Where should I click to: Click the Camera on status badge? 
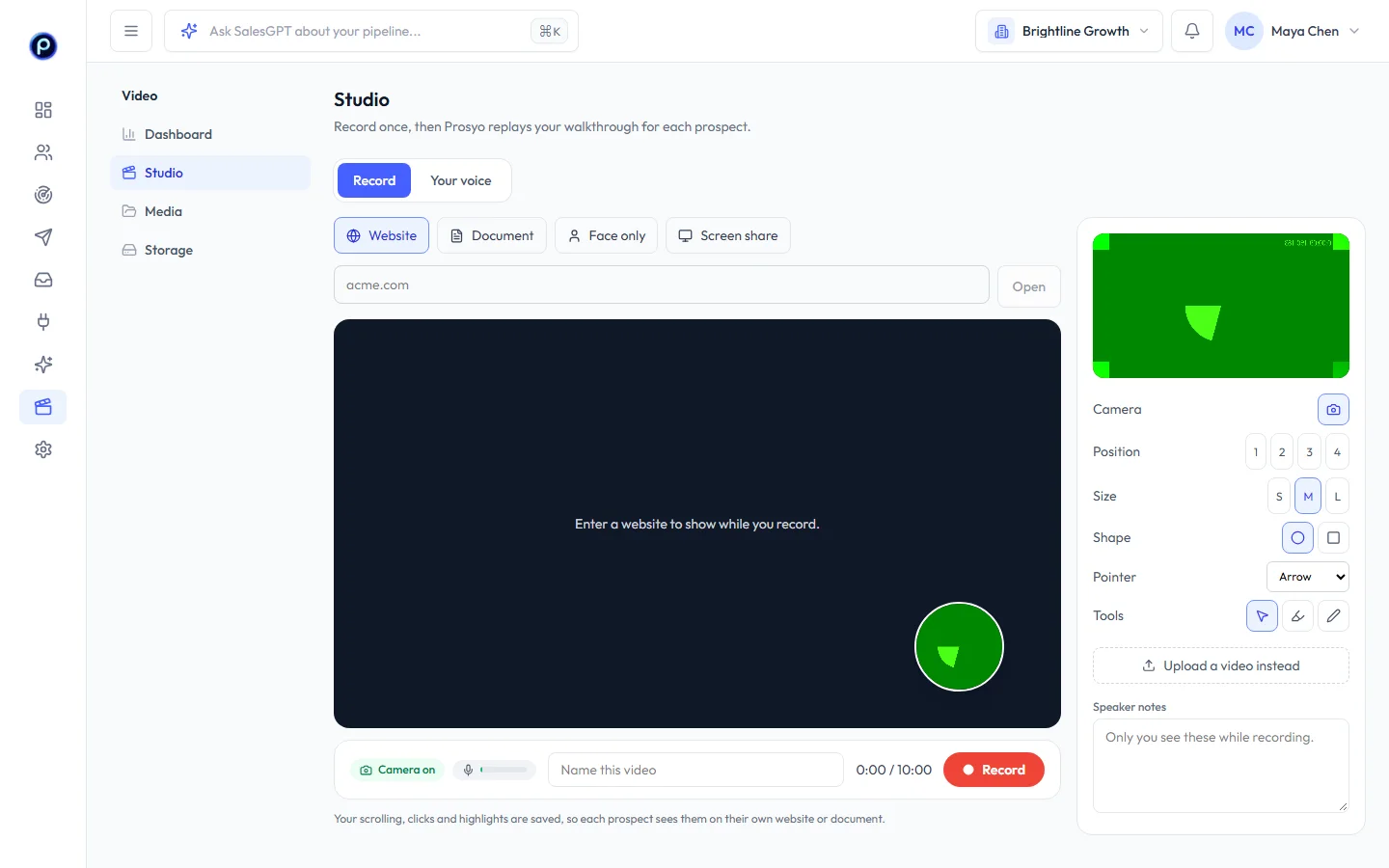pyautogui.click(x=397, y=770)
